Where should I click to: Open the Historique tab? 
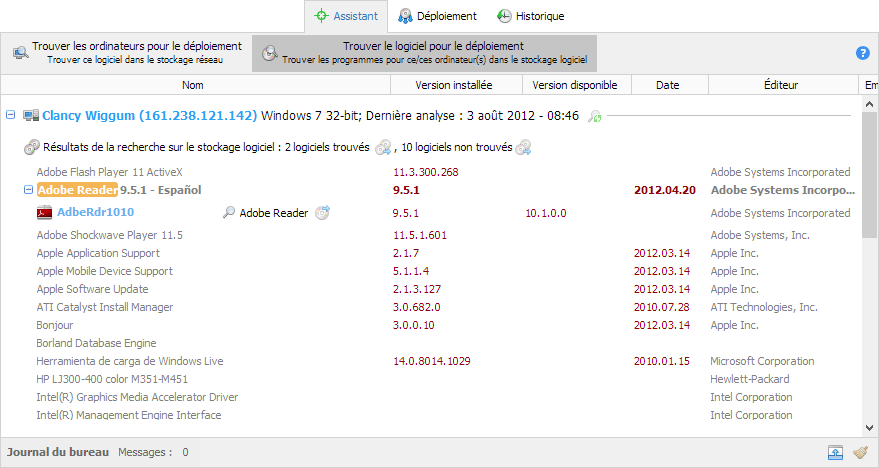[531, 16]
